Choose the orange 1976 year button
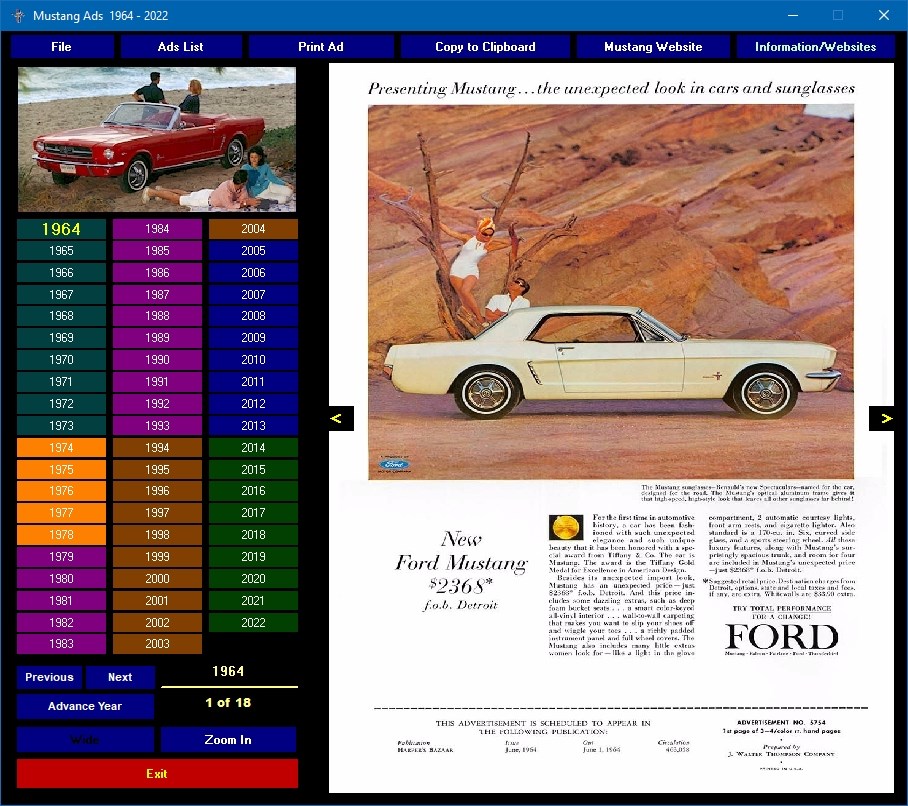Viewport: 908px width, 806px height. click(x=61, y=491)
